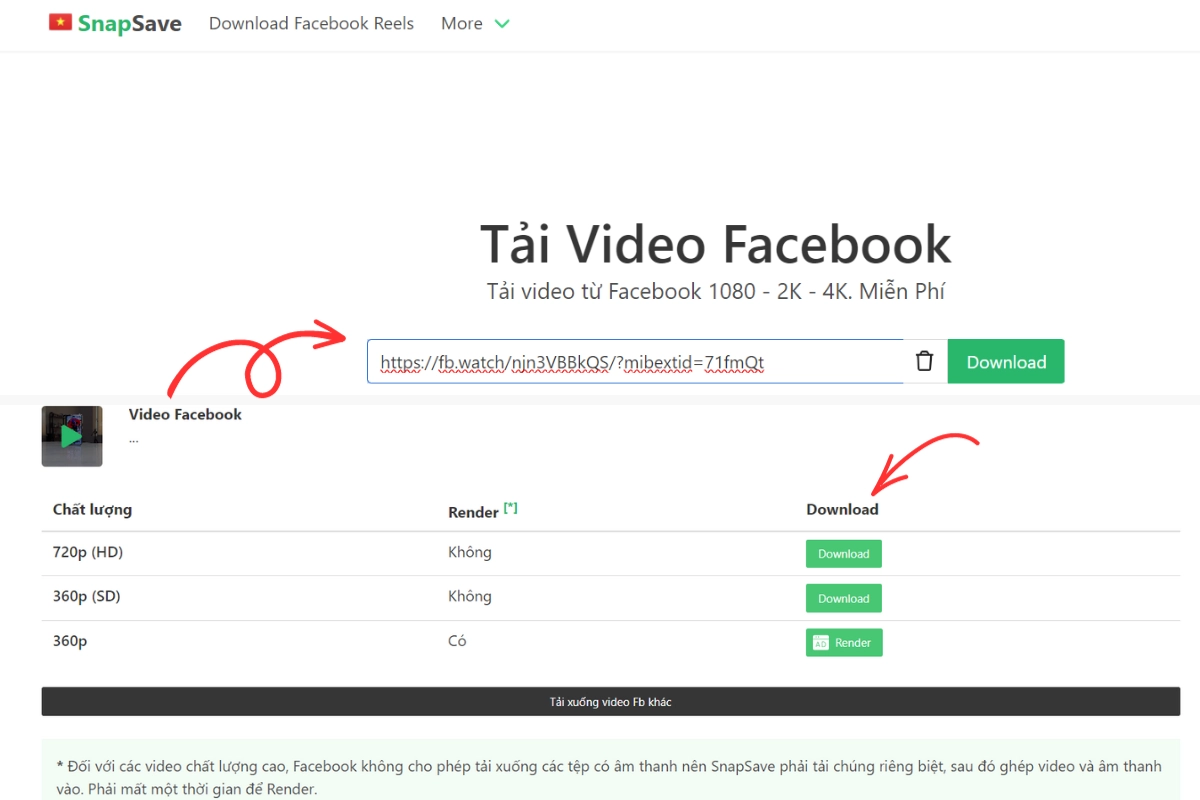This screenshot has width=1200, height=800.
Task: Expand the More menu chevron
Action: (x=500, y=24)
